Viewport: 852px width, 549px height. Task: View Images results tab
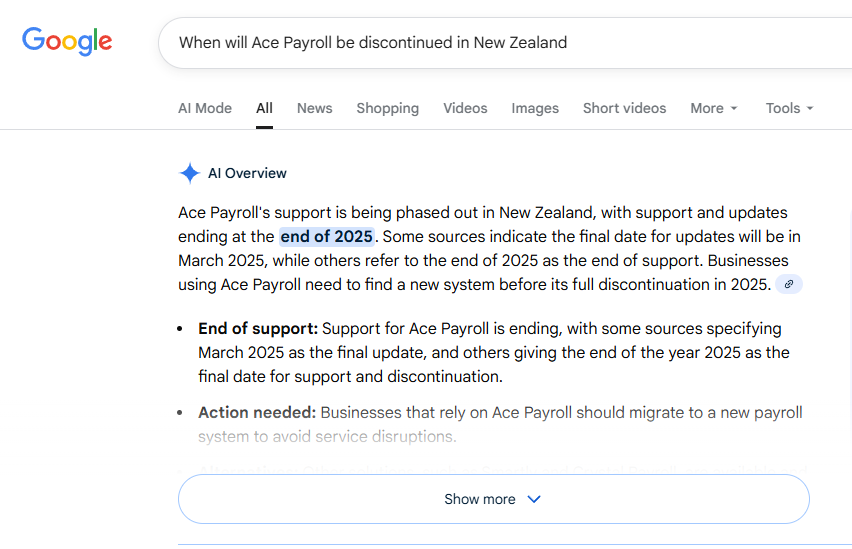pos(535,108)
